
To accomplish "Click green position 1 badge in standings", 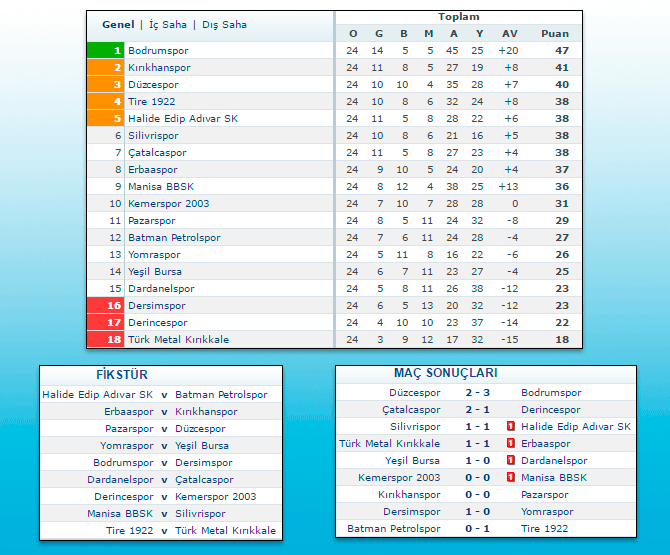I will [105, 50].
